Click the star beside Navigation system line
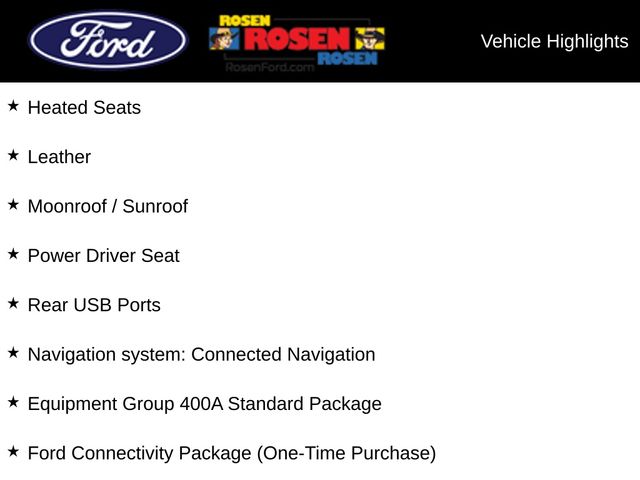 coord(13,352)
